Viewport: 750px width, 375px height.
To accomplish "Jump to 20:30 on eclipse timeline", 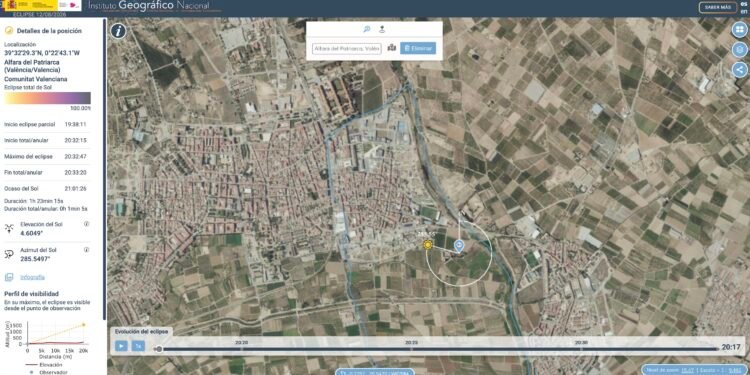I will click(581, 342).
